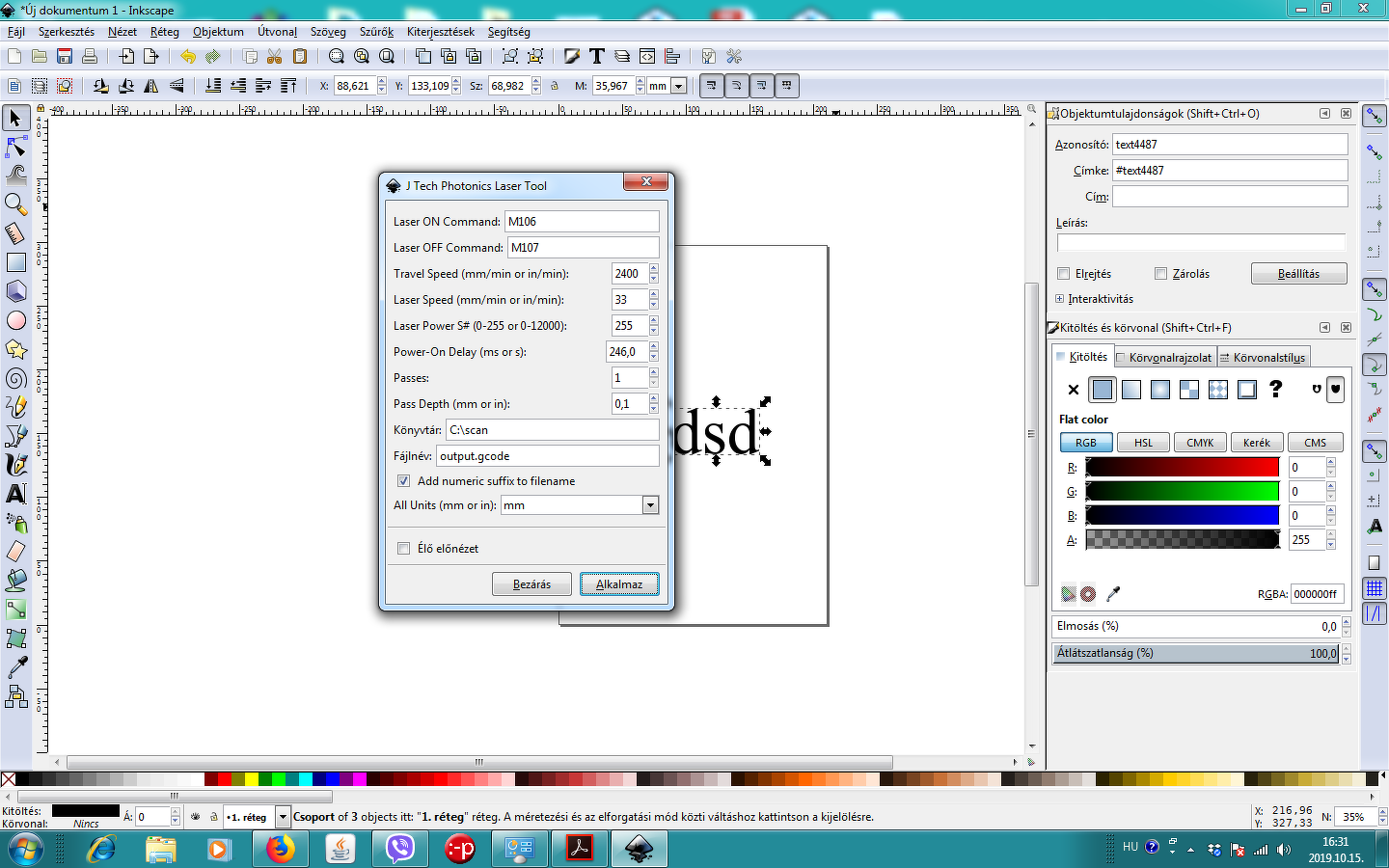The width and height of the screenshot is (1389, 868).
Task: Flip selection horizontally via toolbar icon
Action: coord(151,86)
